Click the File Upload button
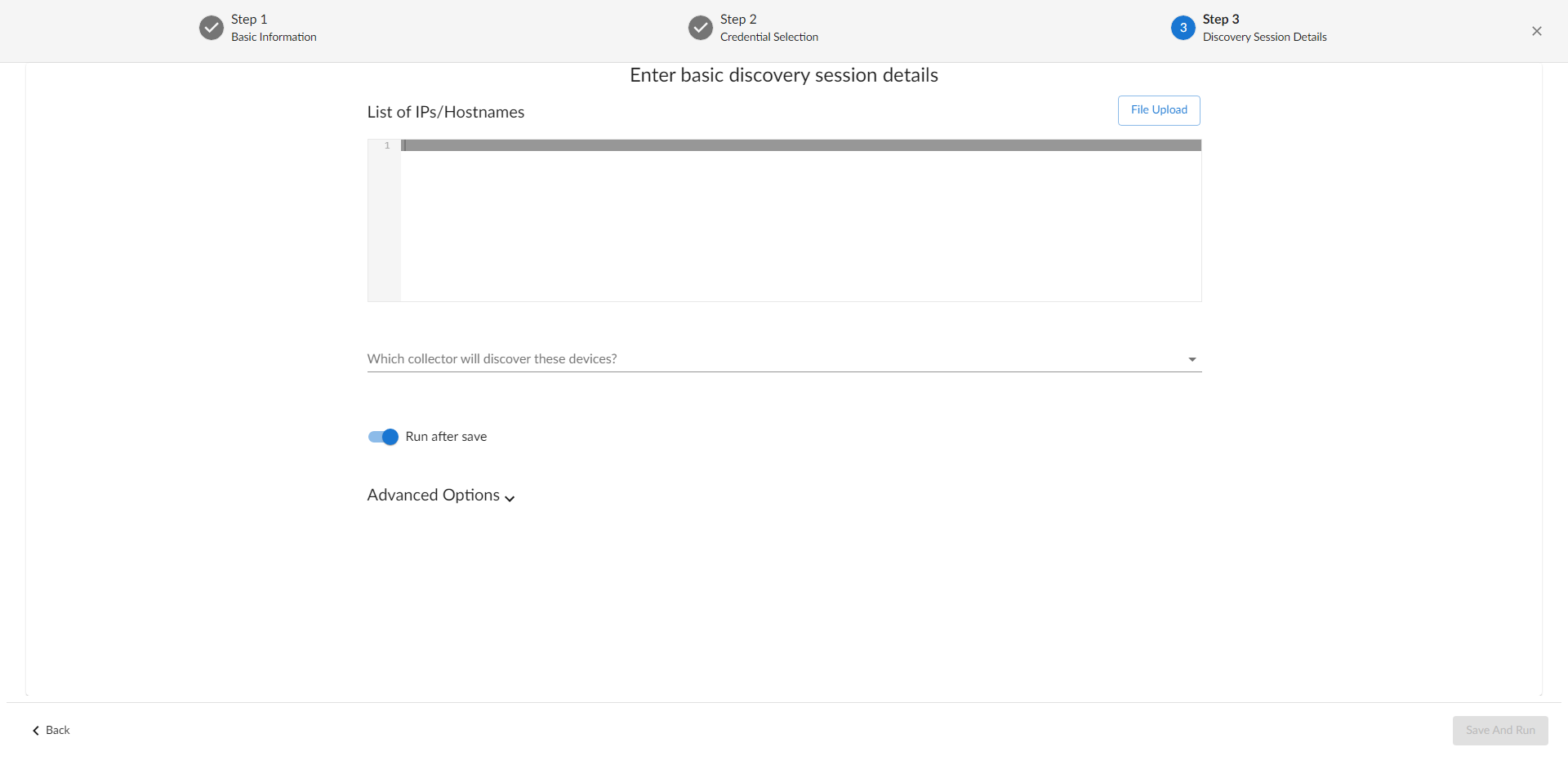1568x765 pixels. tap(1159, 110)
